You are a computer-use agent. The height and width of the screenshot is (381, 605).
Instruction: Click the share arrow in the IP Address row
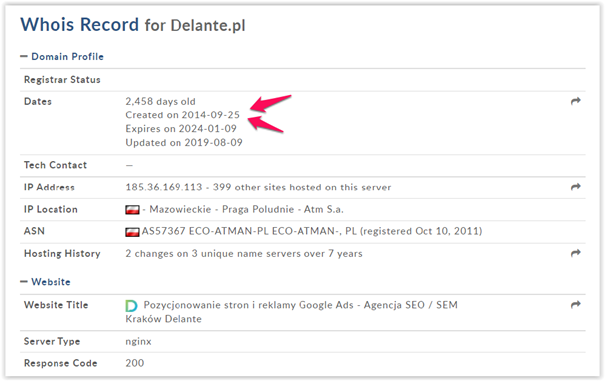pyautogui.click(x=576, y=187)
